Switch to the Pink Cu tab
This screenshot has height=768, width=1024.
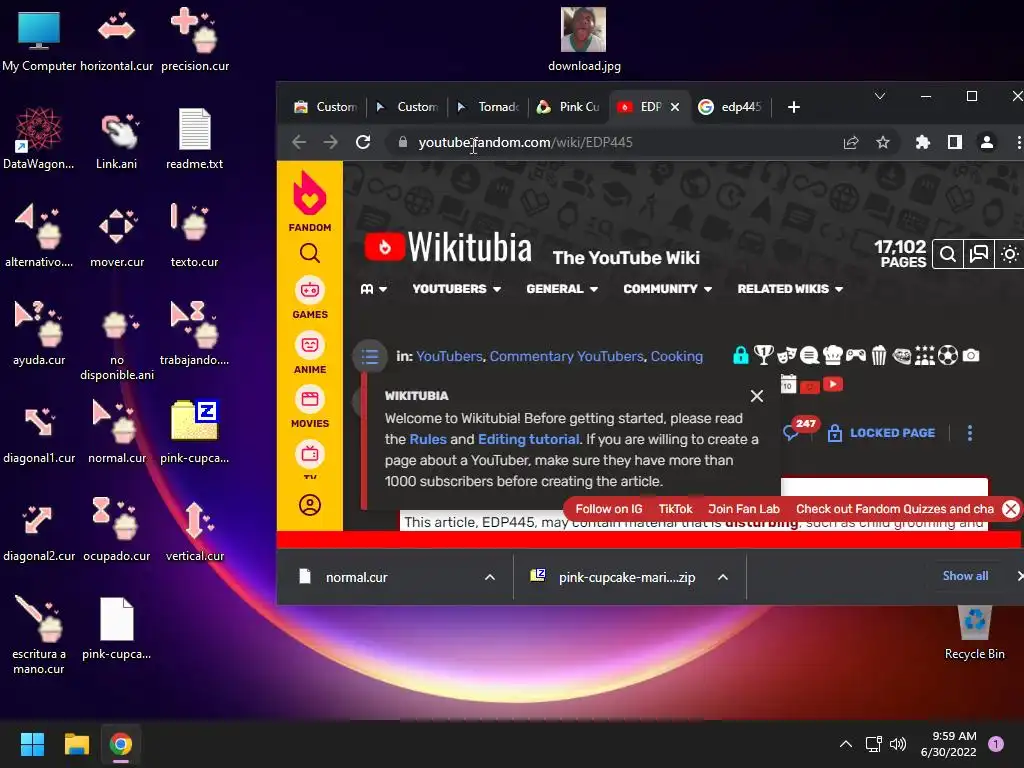coord(568,106)
